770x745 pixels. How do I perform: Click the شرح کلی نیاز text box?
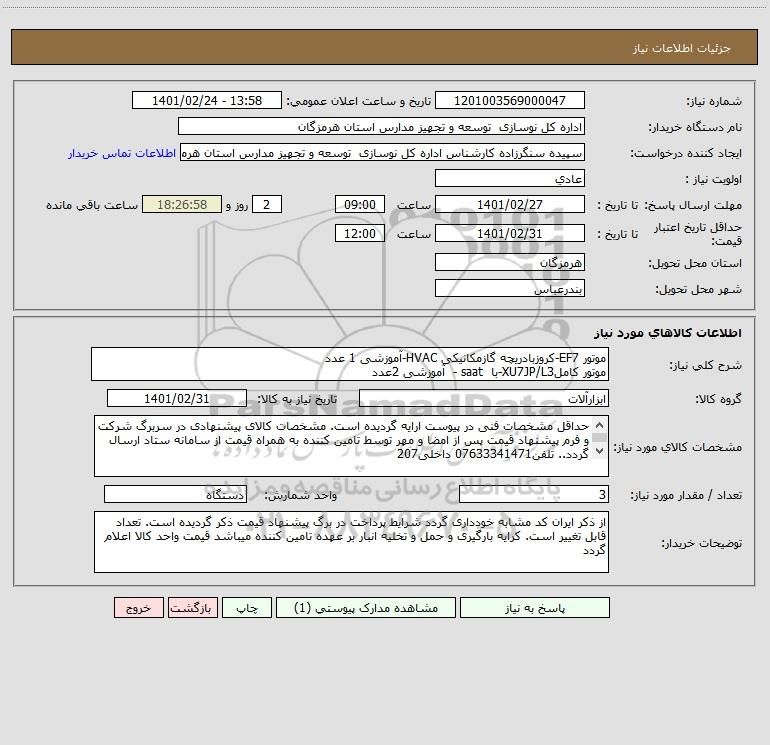click(350, 364)
